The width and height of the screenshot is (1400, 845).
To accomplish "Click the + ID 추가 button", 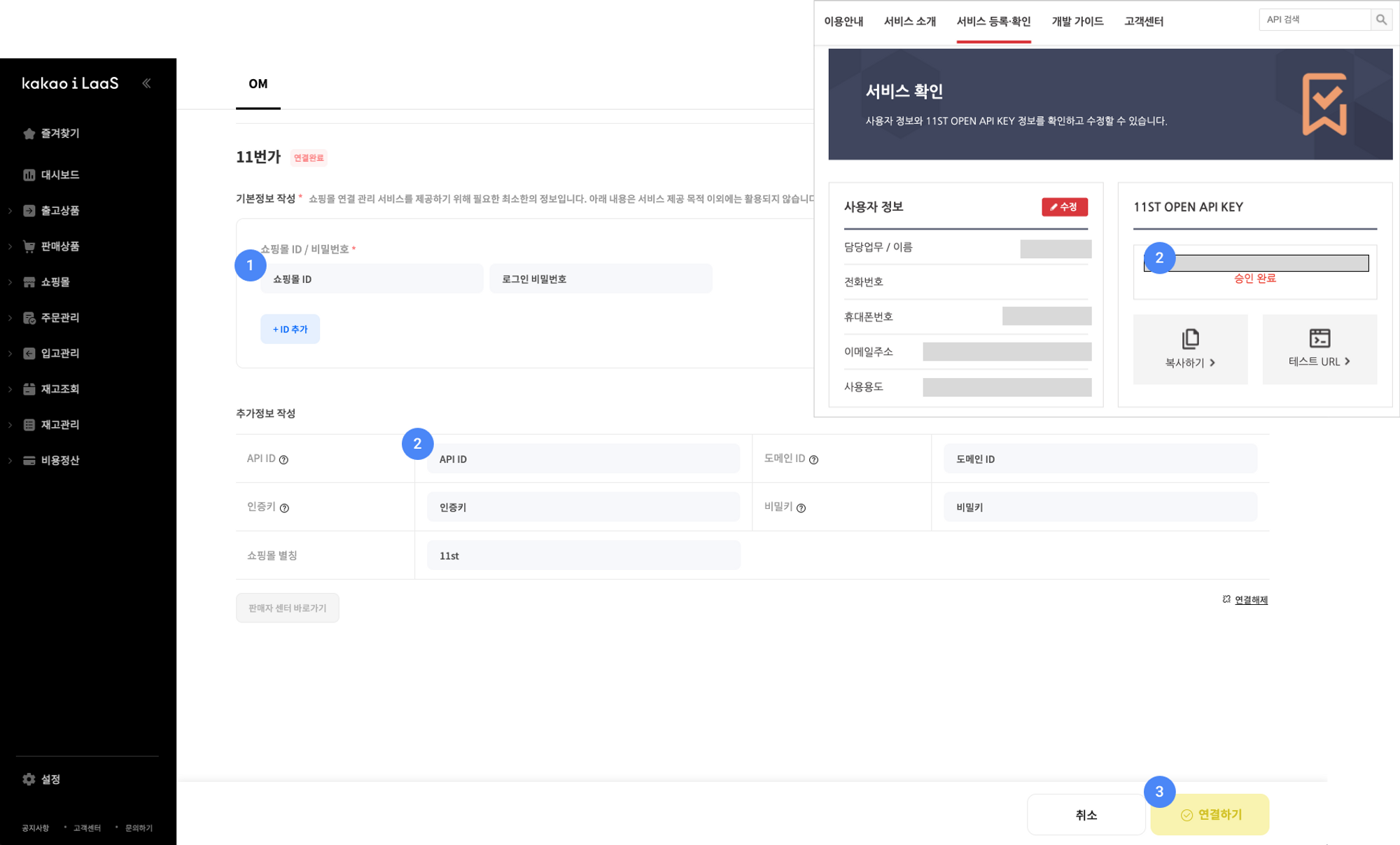I will click(x=290, y=329).
